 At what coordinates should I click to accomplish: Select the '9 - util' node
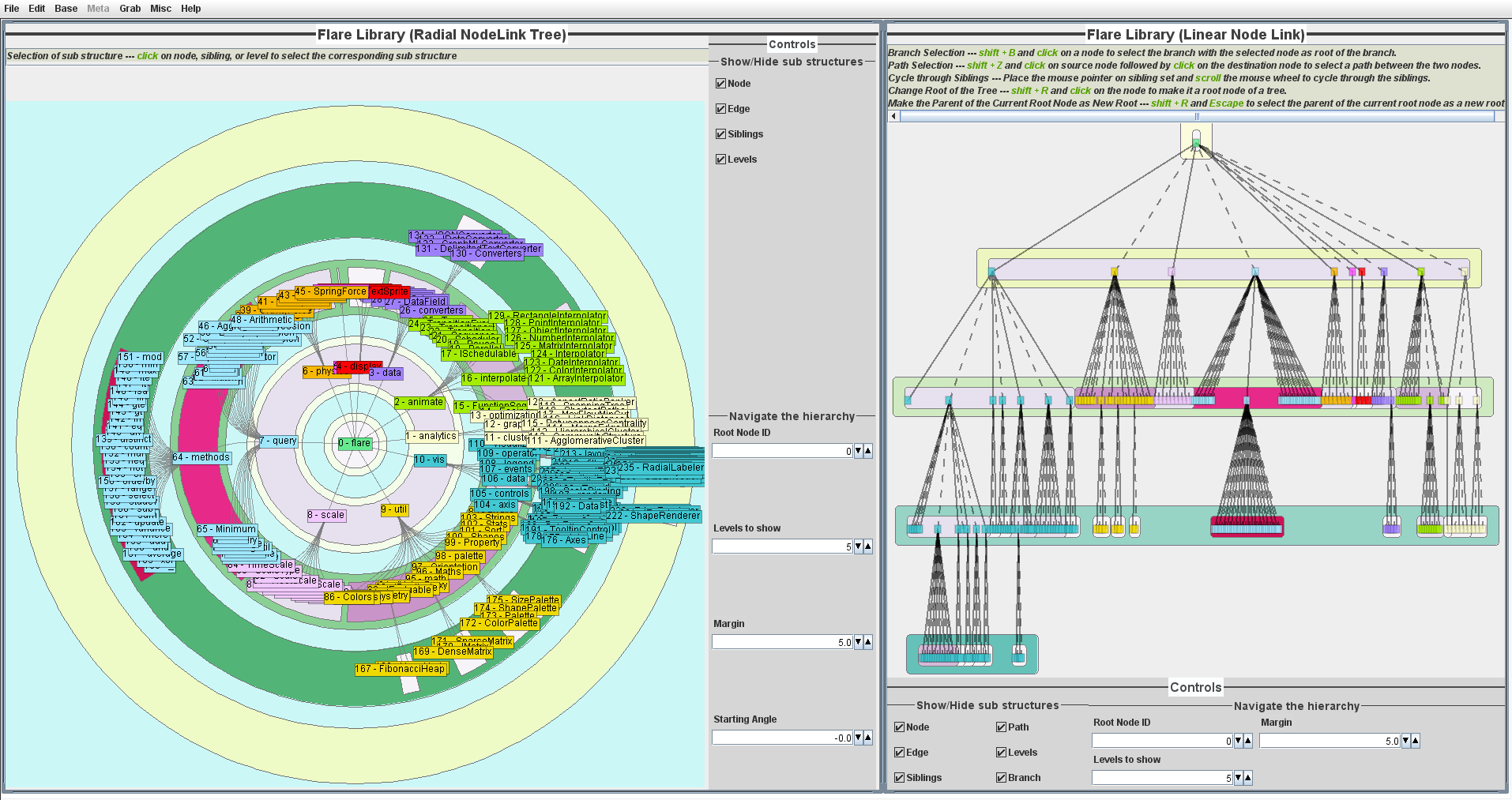[394, 509]
